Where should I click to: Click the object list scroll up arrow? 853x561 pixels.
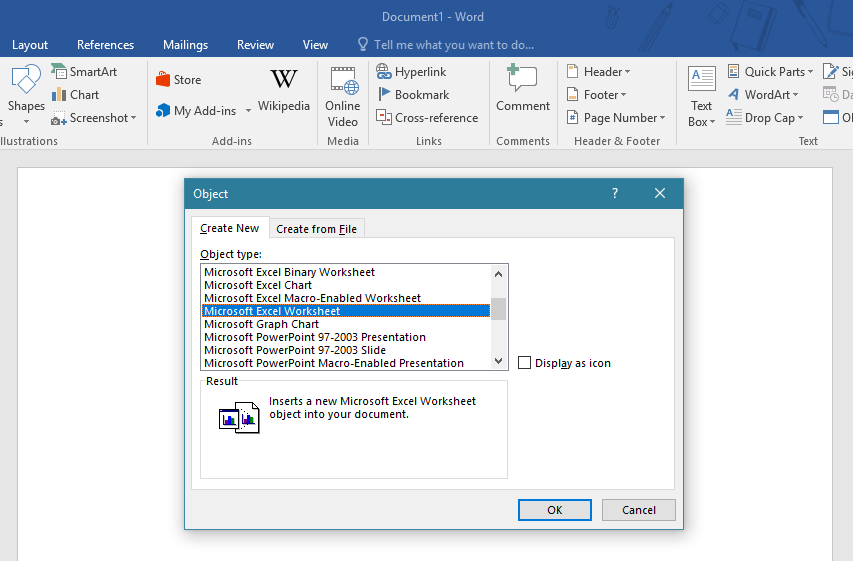498,274
